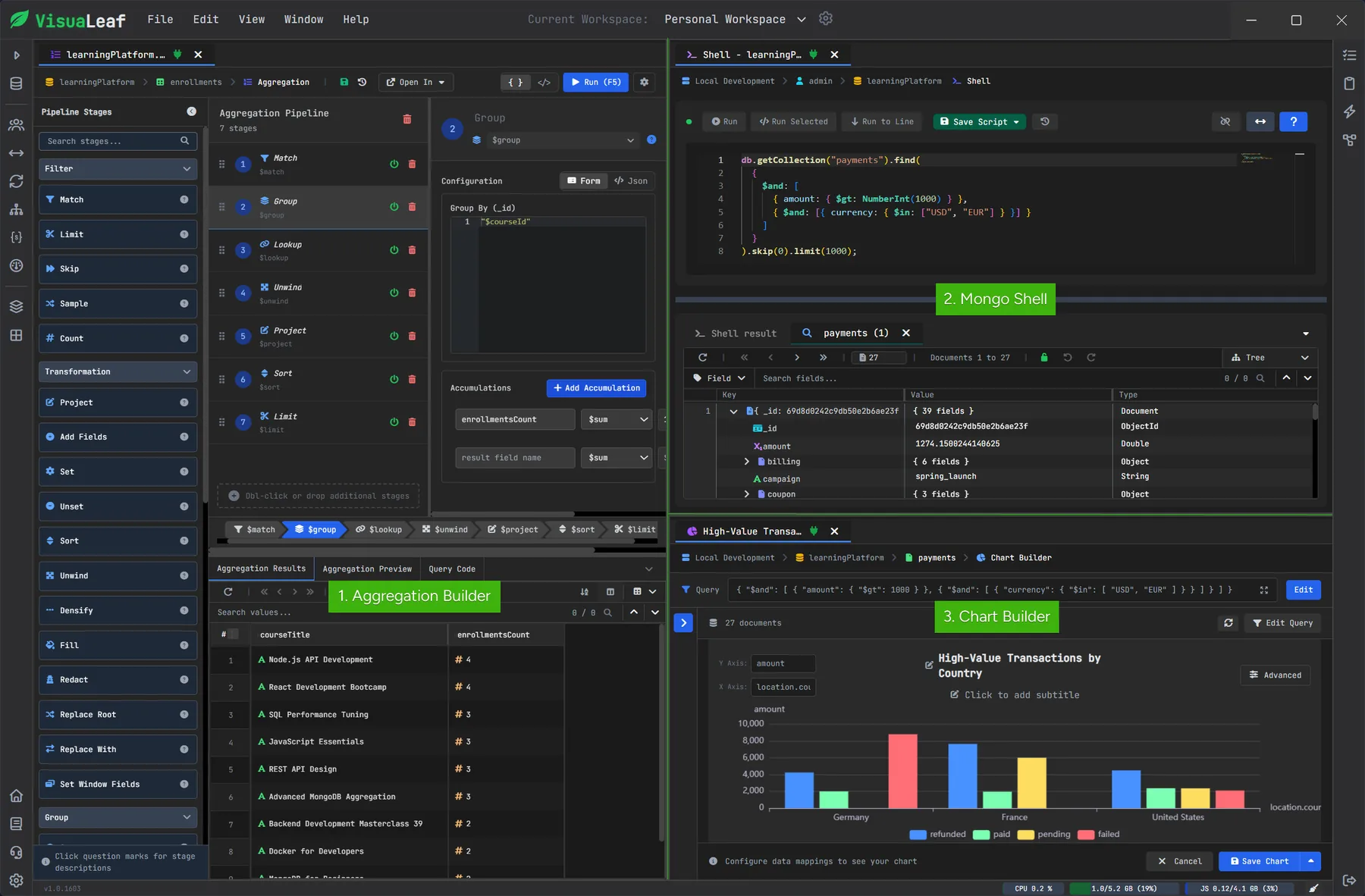1365x896 pixels.
Task: Click the refunded legend color swatch
Action: click(918, 835)
